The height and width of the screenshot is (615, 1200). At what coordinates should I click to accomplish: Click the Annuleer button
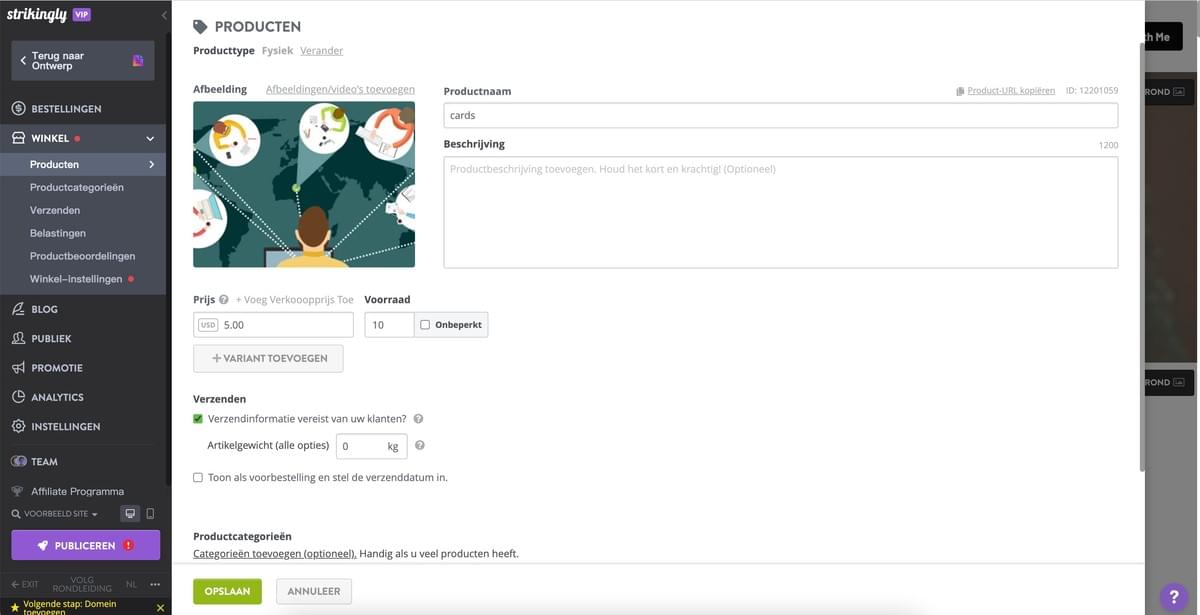click(314, 591)
